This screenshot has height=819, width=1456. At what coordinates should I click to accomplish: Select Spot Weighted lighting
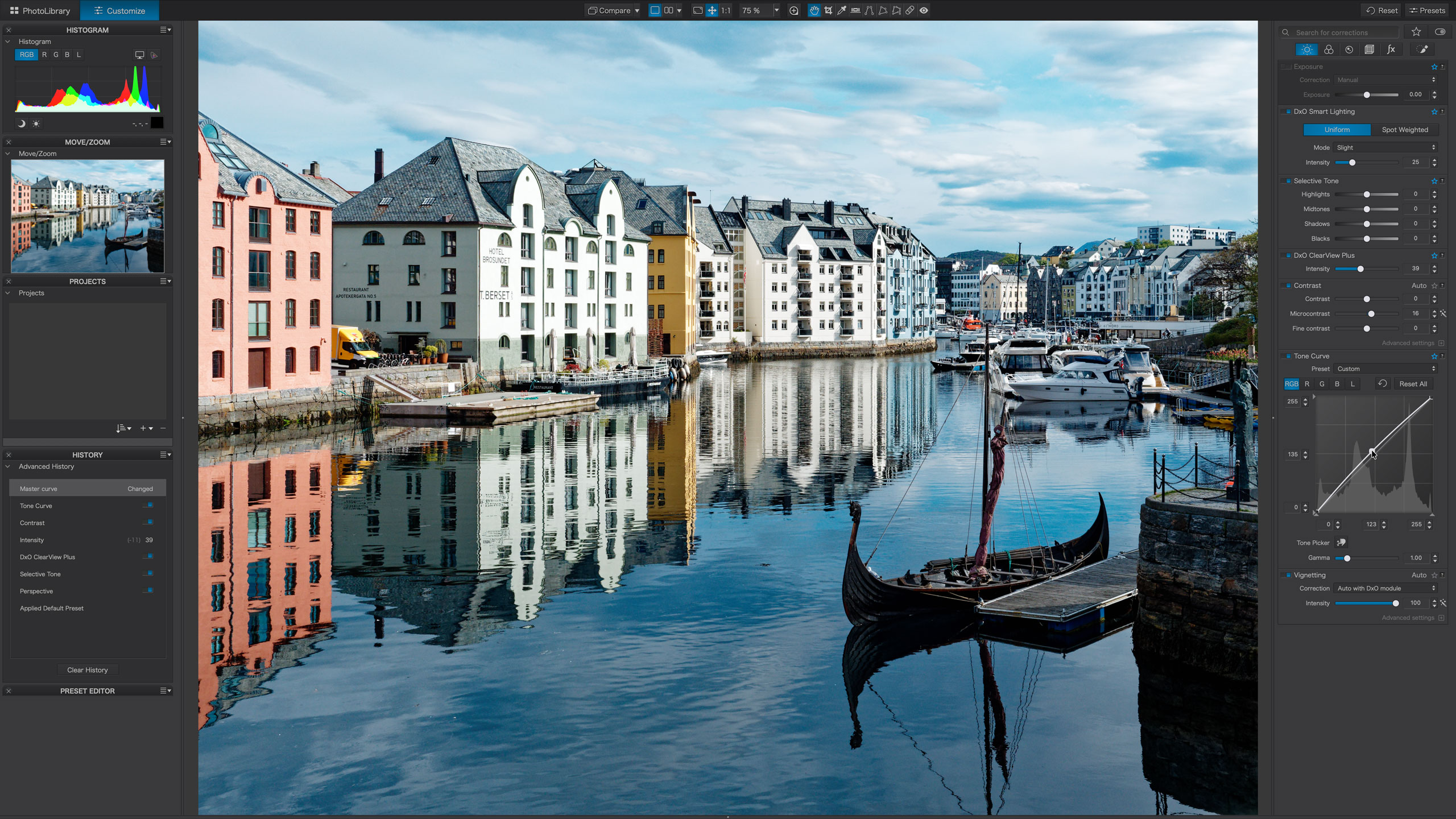coord(1405,130)
